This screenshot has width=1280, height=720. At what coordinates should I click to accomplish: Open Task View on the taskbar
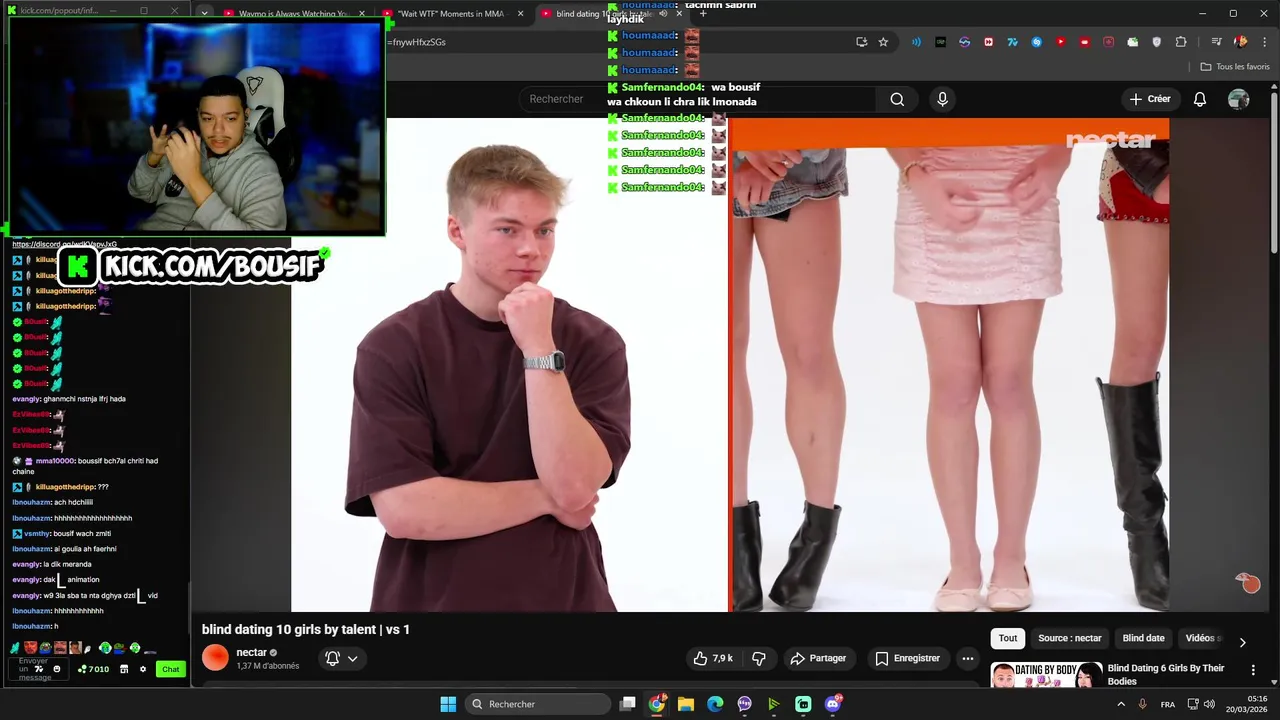coord(627,704)
